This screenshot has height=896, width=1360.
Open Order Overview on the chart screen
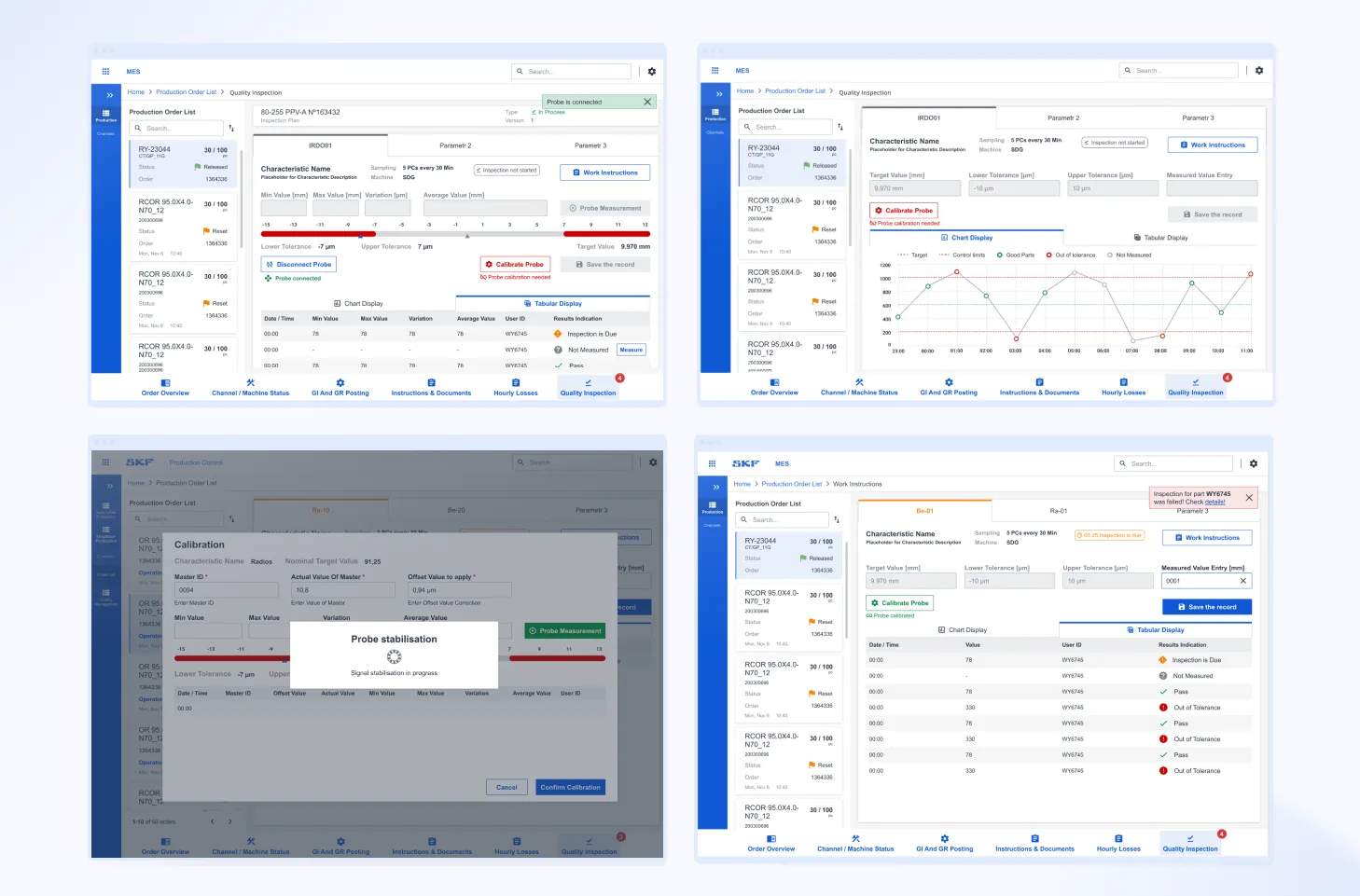pyautogui.click(x=774, y=387)
